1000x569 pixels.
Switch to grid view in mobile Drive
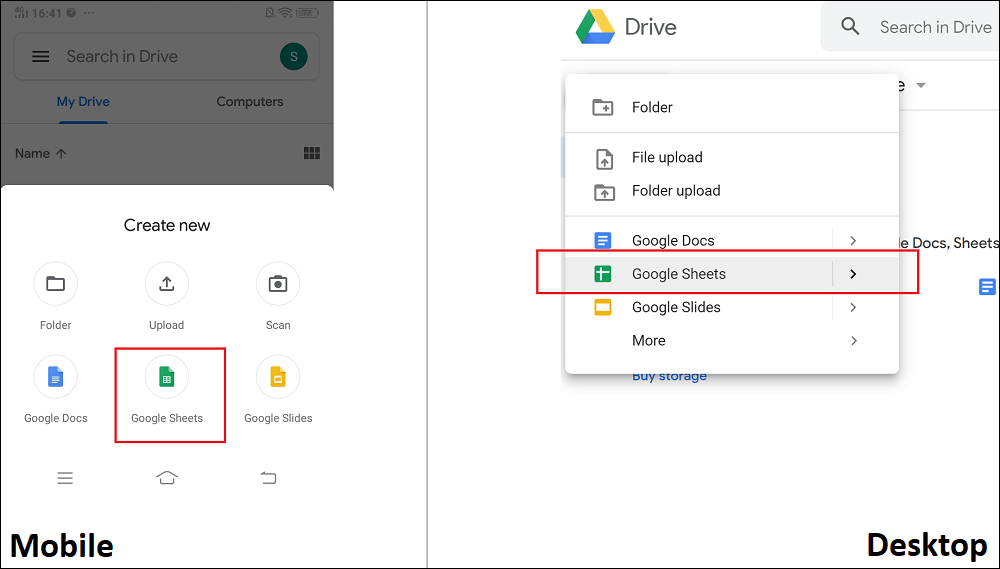coord(312,153)
